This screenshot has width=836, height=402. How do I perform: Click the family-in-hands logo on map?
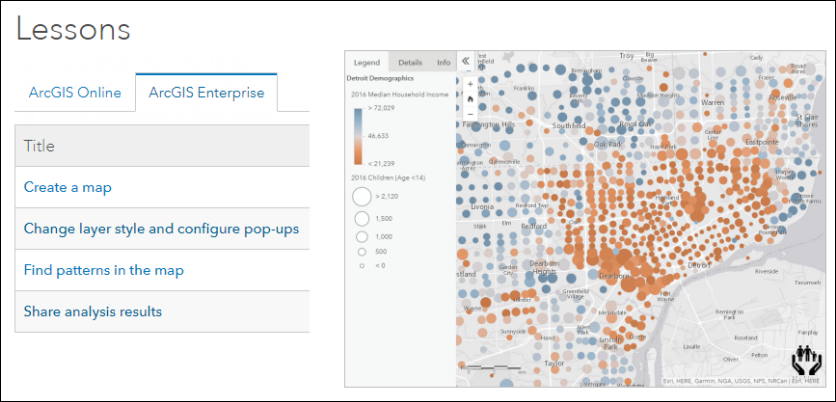click(x=805, y=360)
